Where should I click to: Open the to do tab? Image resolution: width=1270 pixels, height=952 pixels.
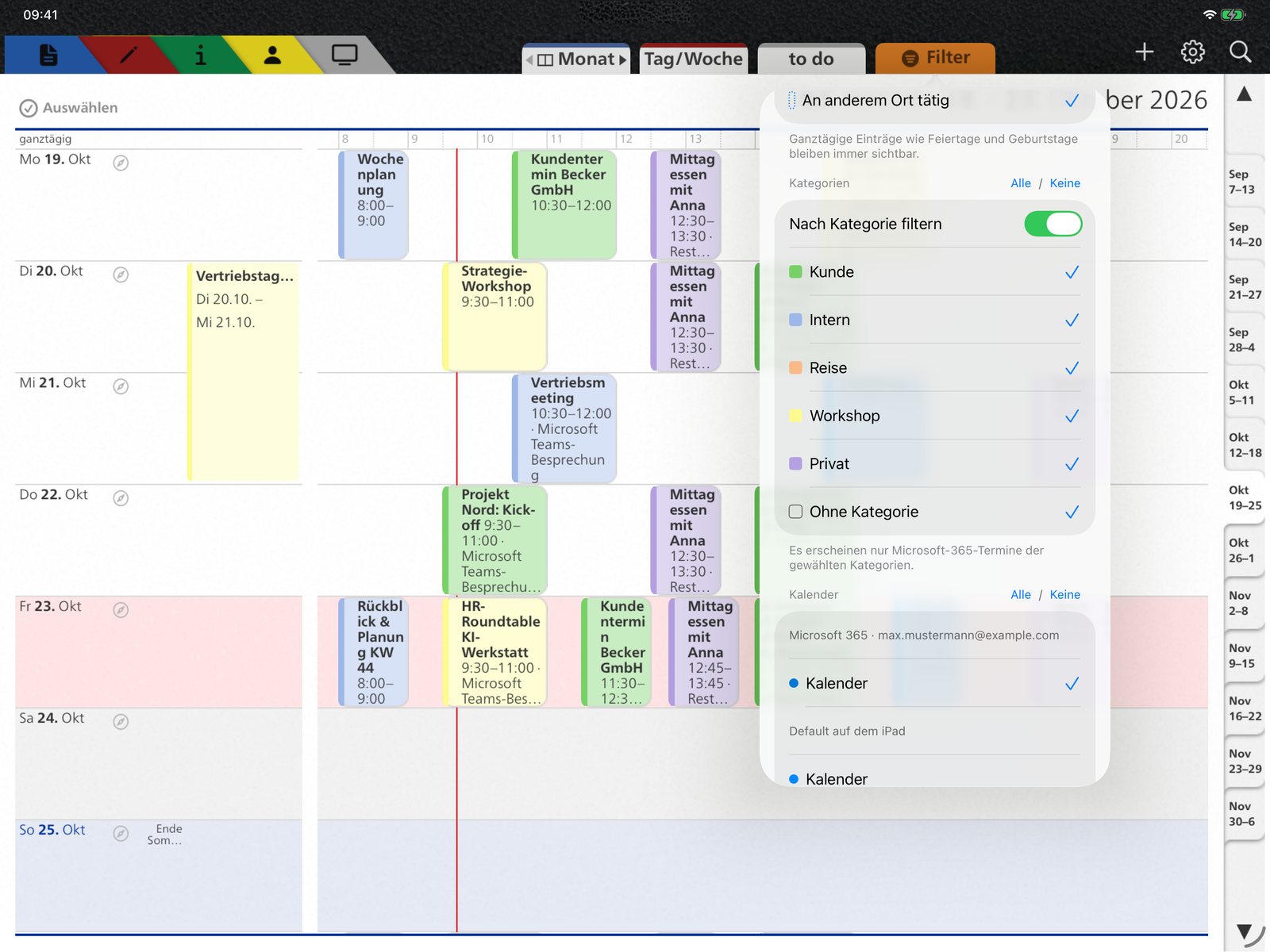click(811, 59)
